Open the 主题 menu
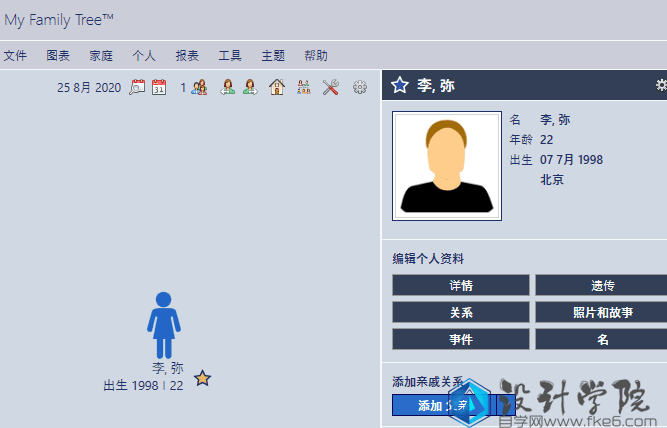The image size is (667, 428). 273,55
